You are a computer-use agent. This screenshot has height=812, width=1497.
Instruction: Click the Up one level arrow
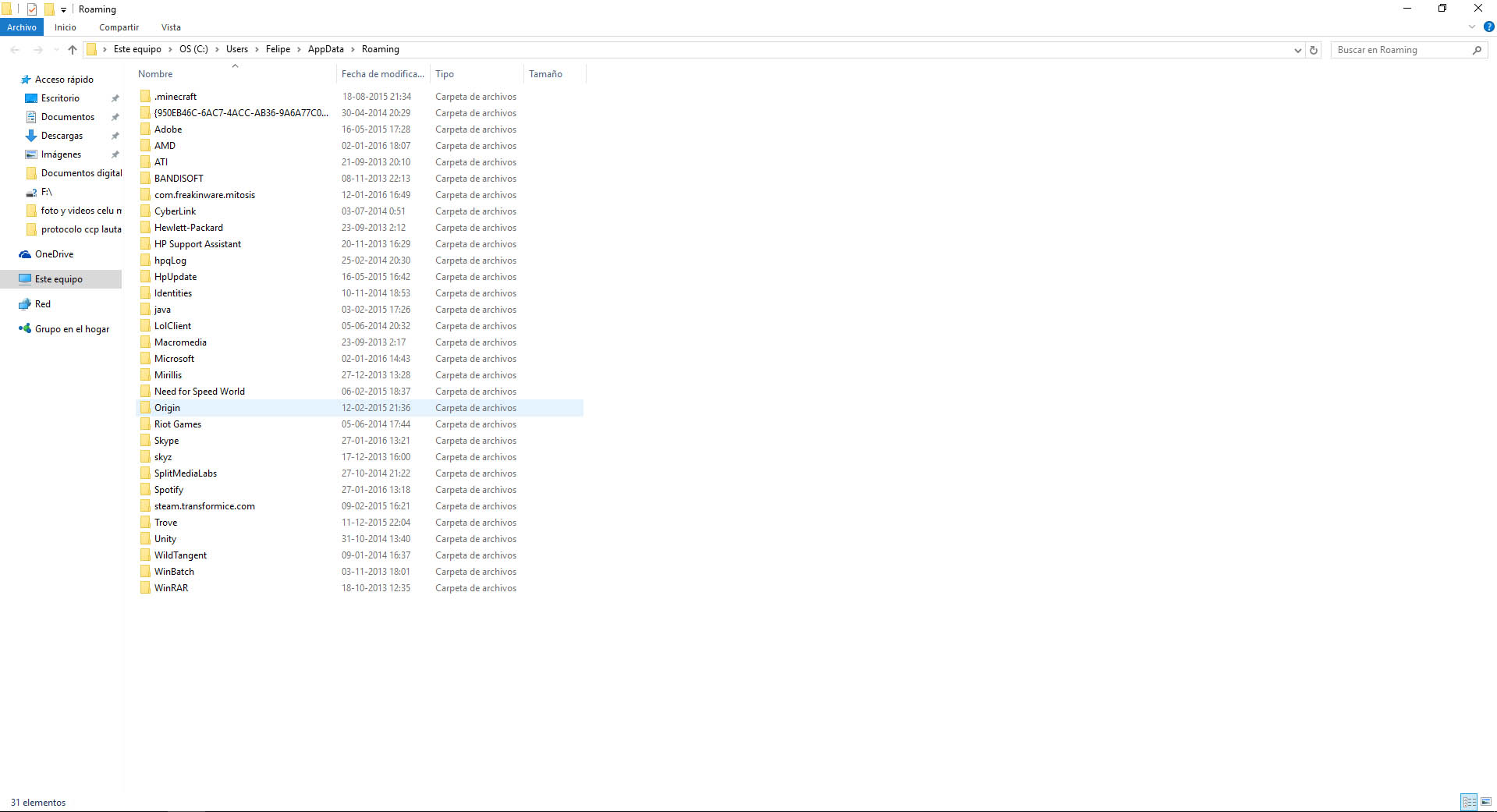click(73, 50)
